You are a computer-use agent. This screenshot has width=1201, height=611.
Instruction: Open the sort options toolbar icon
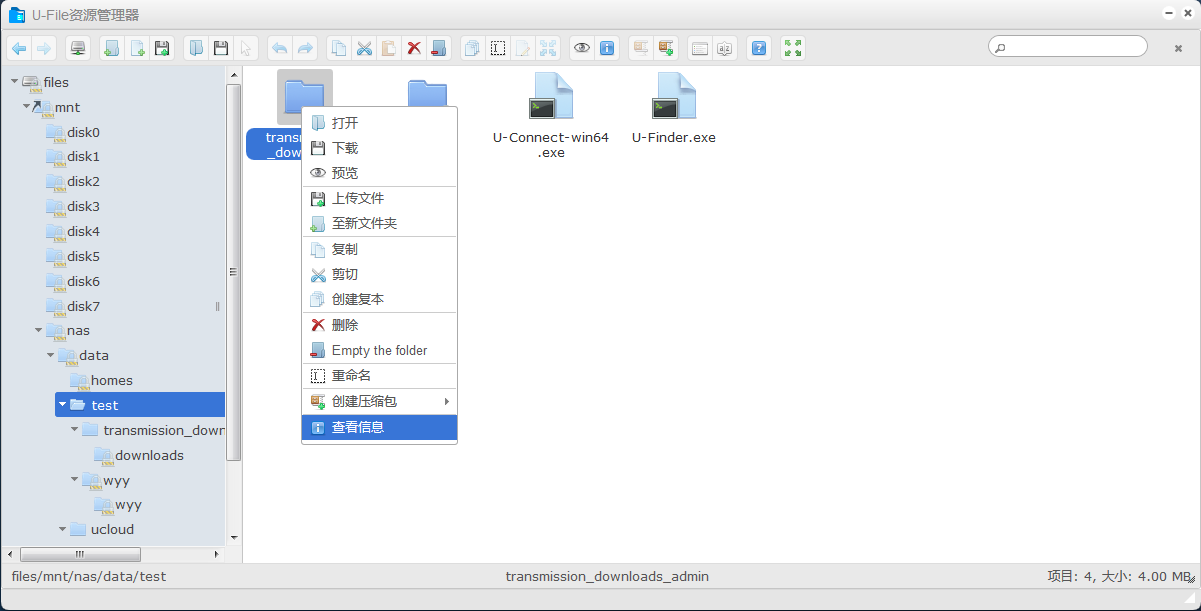(x=725, y=48)
